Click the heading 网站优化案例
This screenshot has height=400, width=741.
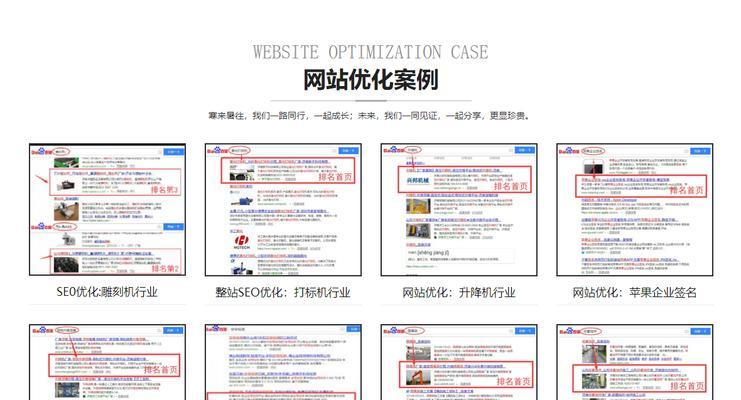coord(371,79)
